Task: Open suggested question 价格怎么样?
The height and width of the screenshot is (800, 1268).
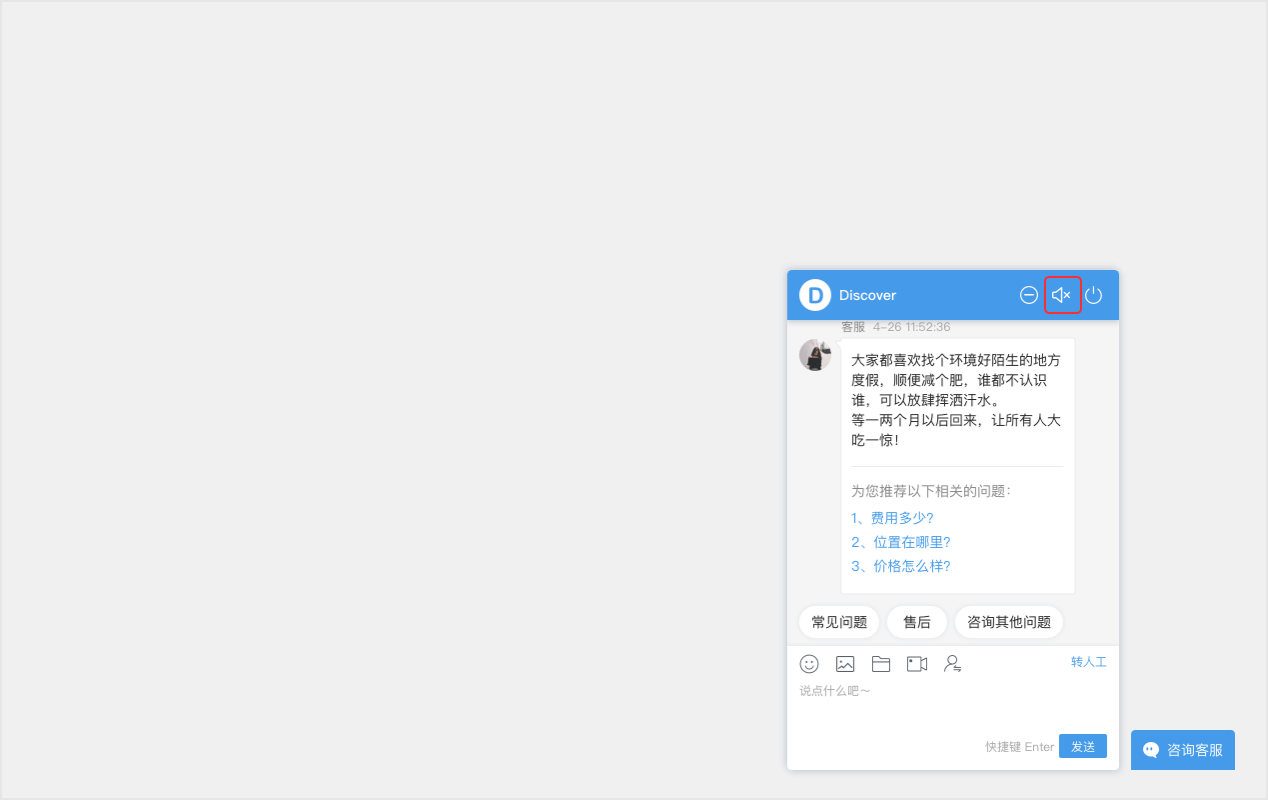Action: click(x=900, y=566)
